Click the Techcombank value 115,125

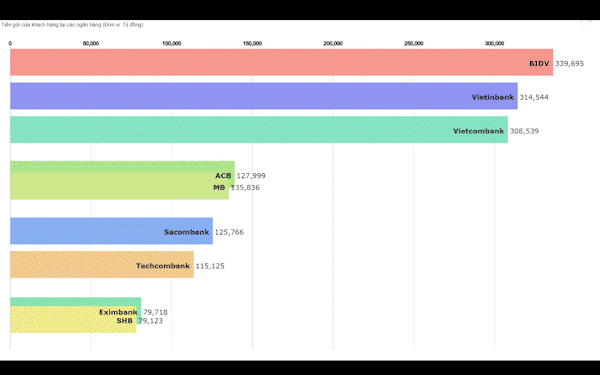click(x=210, y=266)
